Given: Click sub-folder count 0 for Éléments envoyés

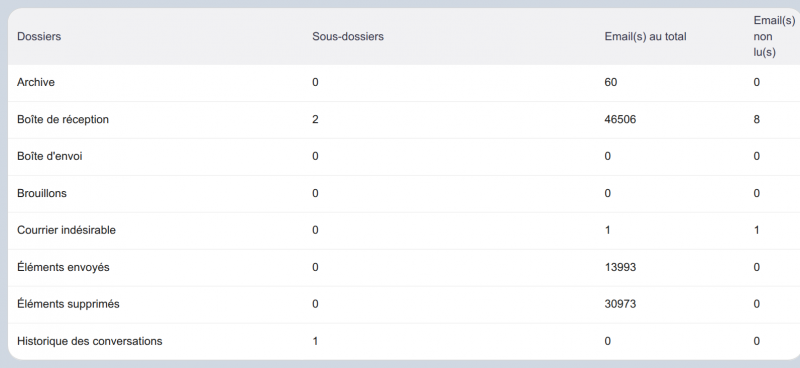Looking at the screenshot, I should [315, 267].
